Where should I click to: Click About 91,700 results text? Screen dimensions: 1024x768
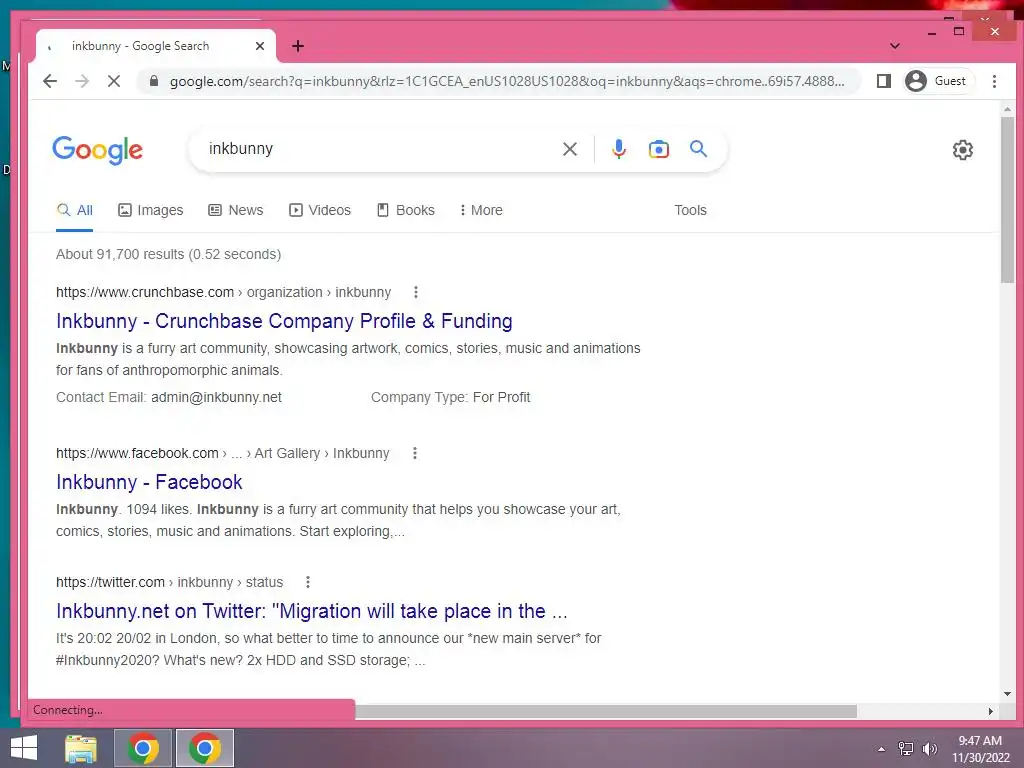[168, 254]
